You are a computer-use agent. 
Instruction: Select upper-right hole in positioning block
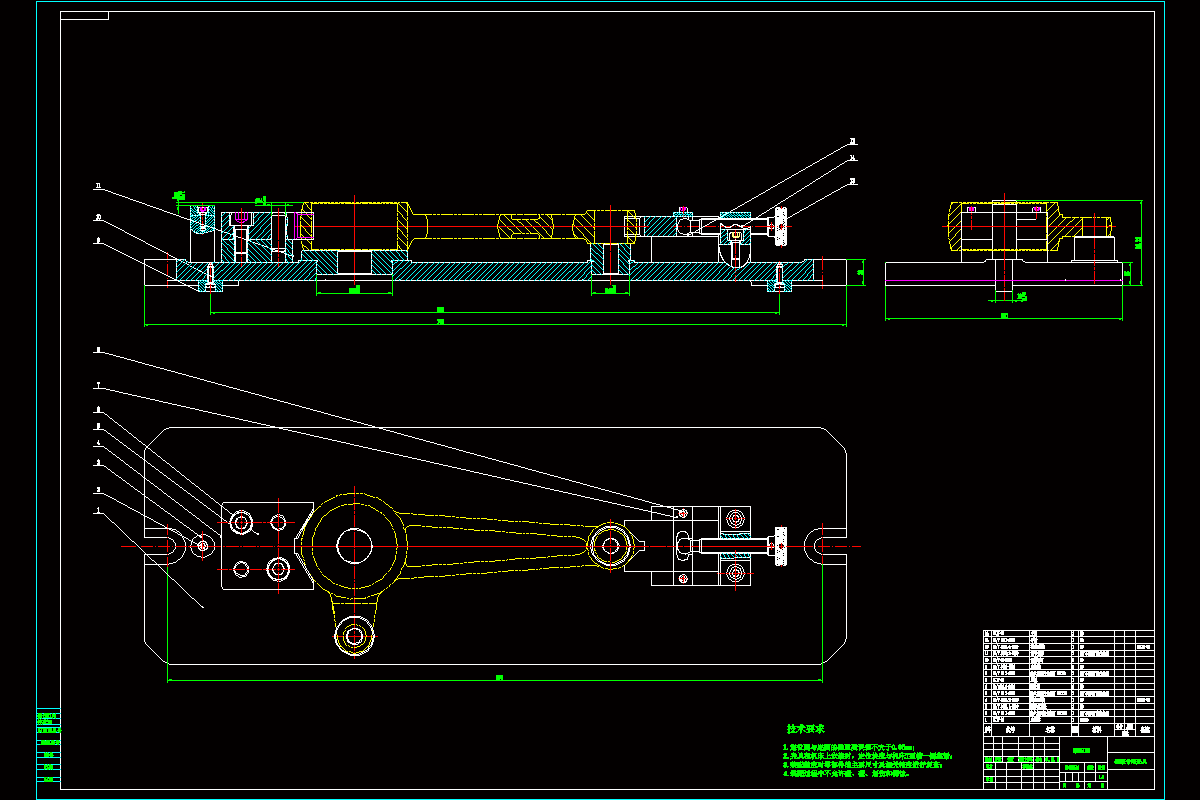click(x=278, y=521)
